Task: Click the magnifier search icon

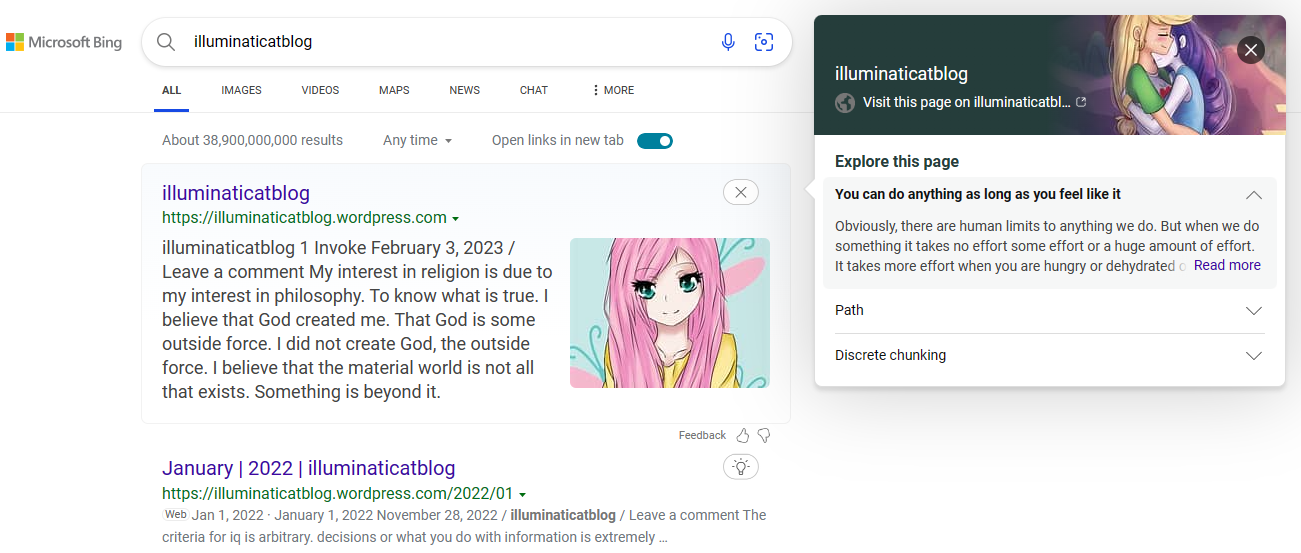Action: [x=166, y=42]
